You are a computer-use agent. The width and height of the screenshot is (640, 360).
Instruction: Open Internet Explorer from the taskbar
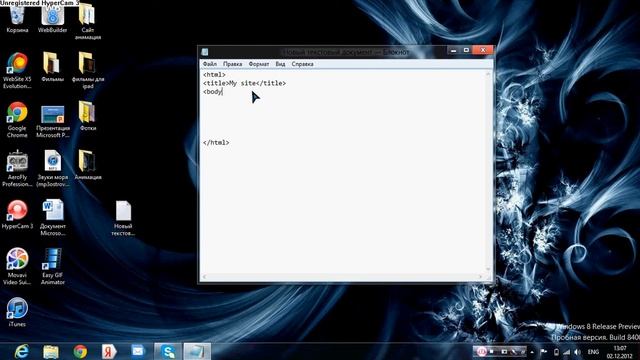tap(22, 351)
